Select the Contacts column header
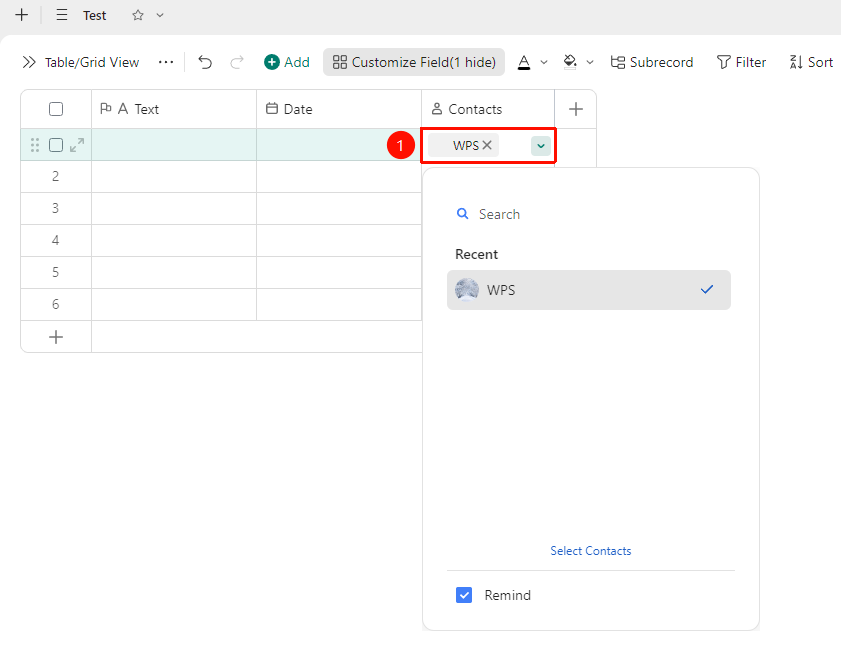 tap(488, 109)
